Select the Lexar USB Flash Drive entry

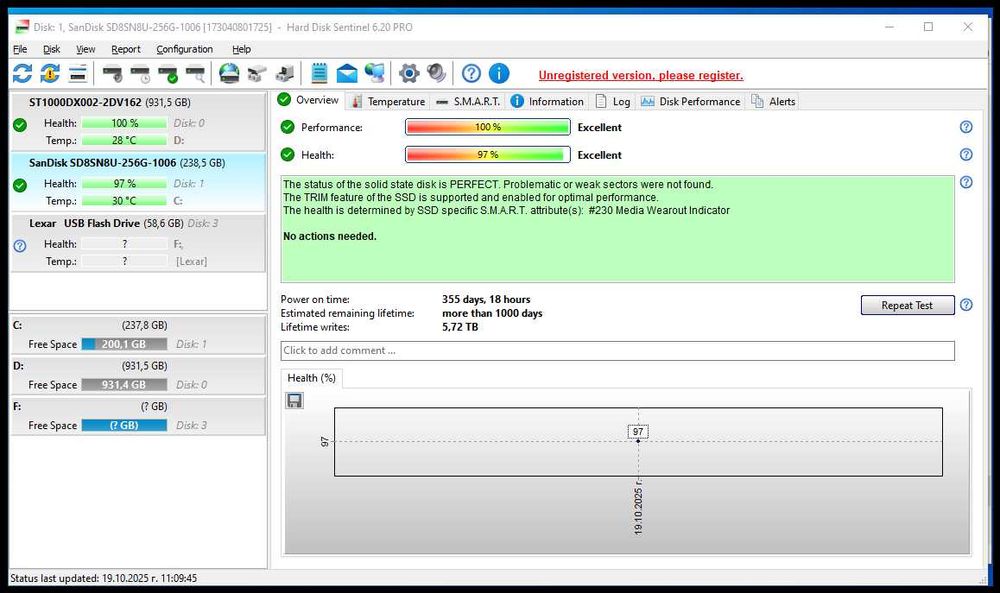pos(138,243)
